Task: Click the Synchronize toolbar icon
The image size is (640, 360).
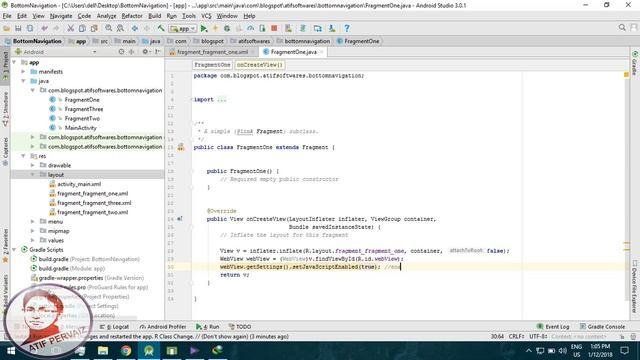Action: pyautogui.click(x=30, y=28)
